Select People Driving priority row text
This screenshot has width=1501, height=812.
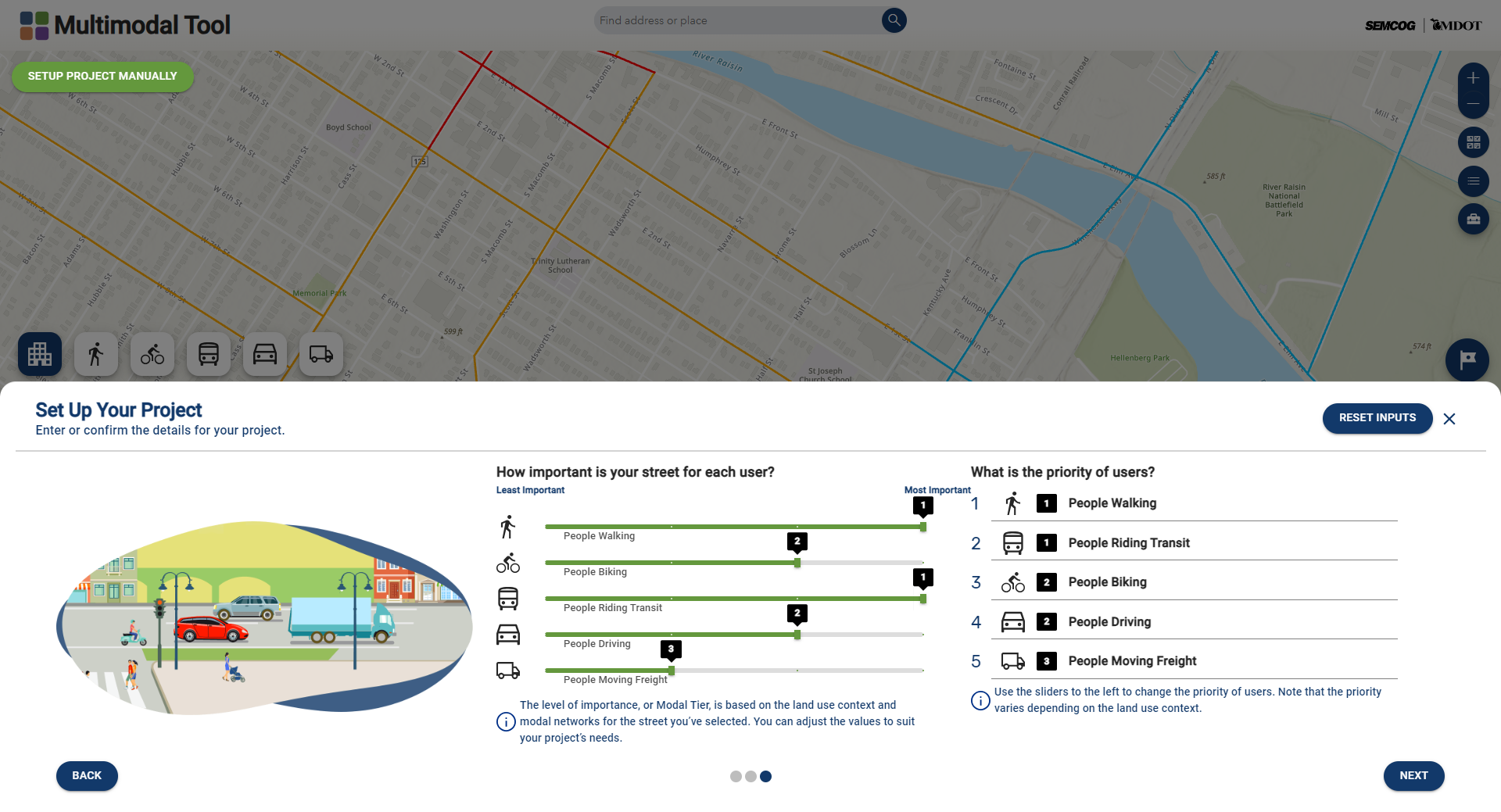(1109, 622)
